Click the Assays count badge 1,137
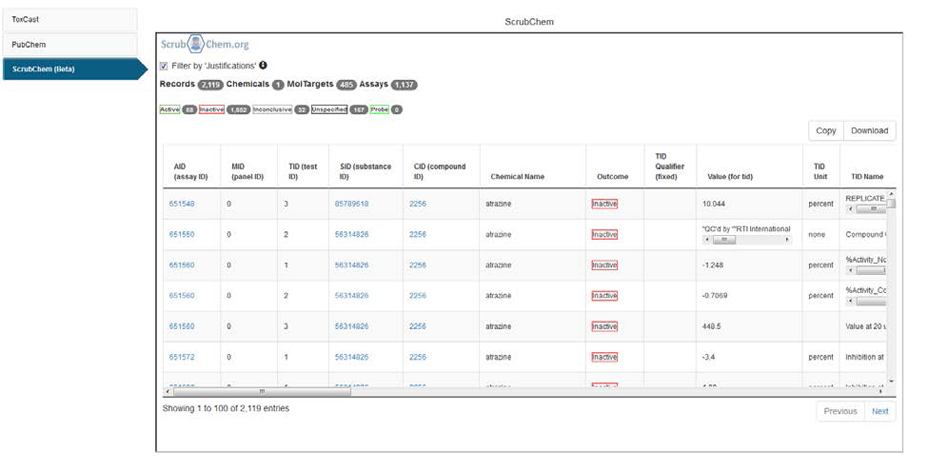 point(404,85)
